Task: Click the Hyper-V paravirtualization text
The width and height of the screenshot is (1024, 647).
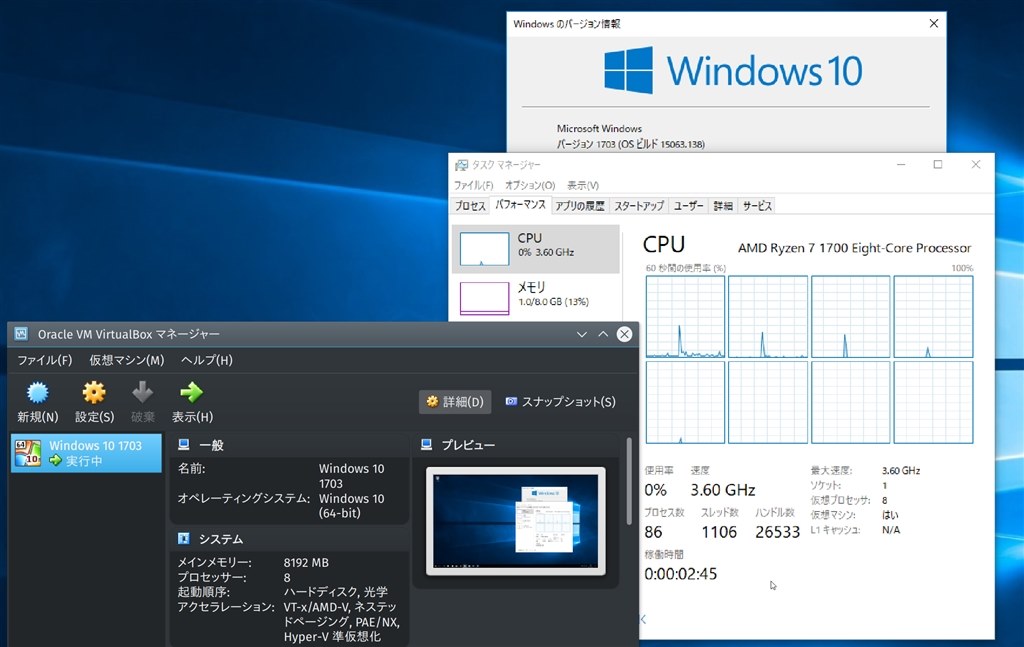Action: [332, 637]
